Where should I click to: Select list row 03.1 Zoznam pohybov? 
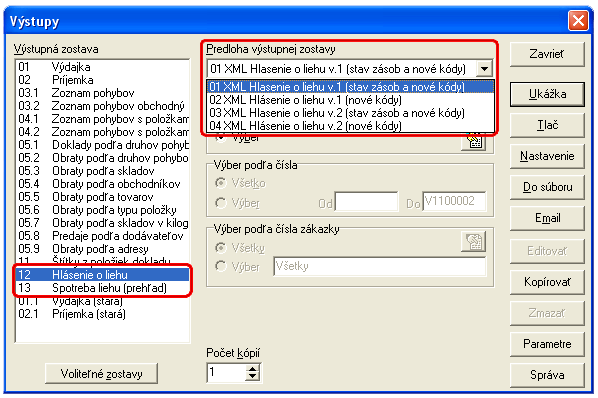coord(103,93)
